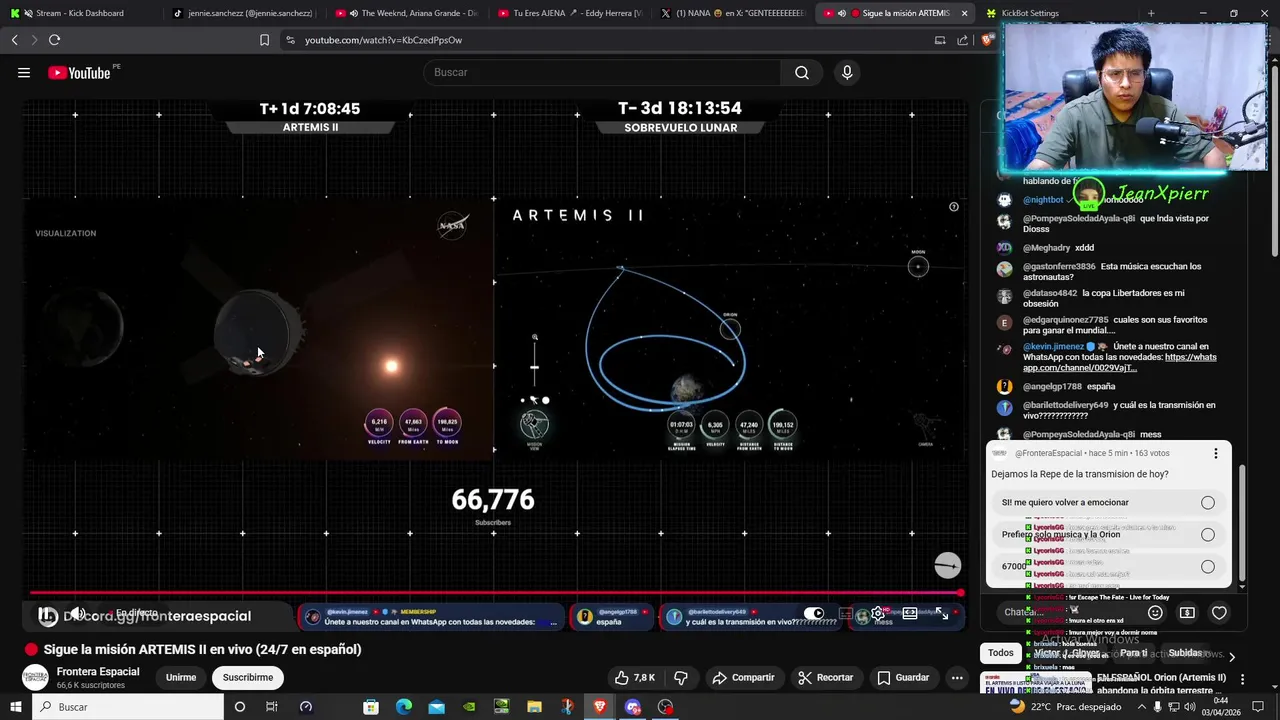
Task: Select the 'Todos' filter chip
Action: click(1001, 653)
